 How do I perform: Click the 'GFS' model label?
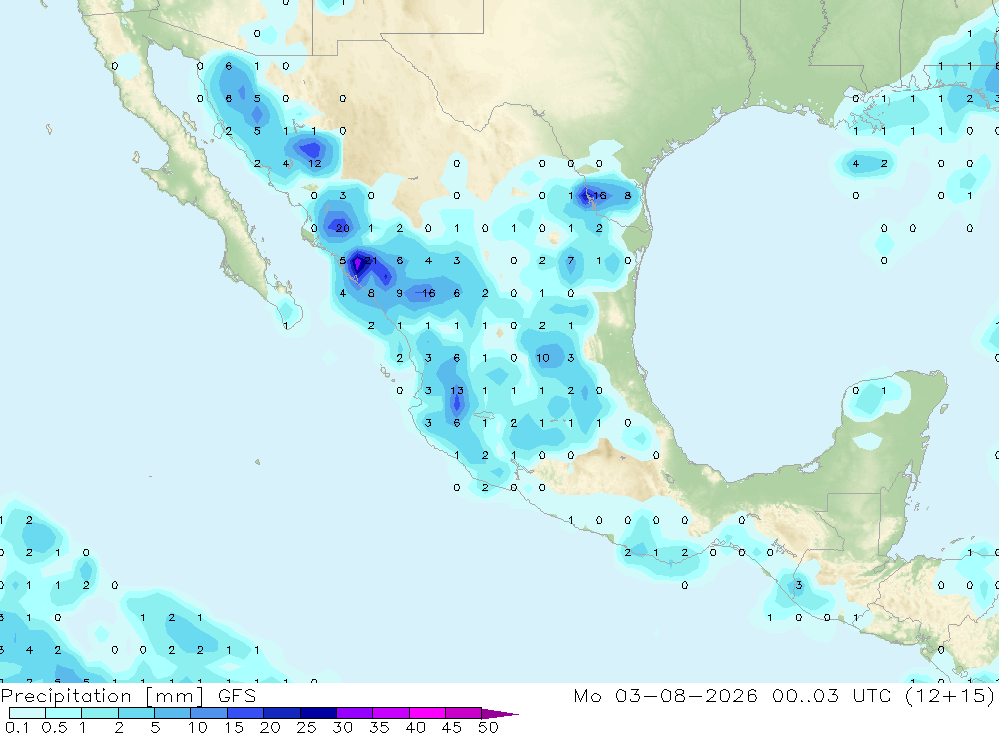coord(237,696)
